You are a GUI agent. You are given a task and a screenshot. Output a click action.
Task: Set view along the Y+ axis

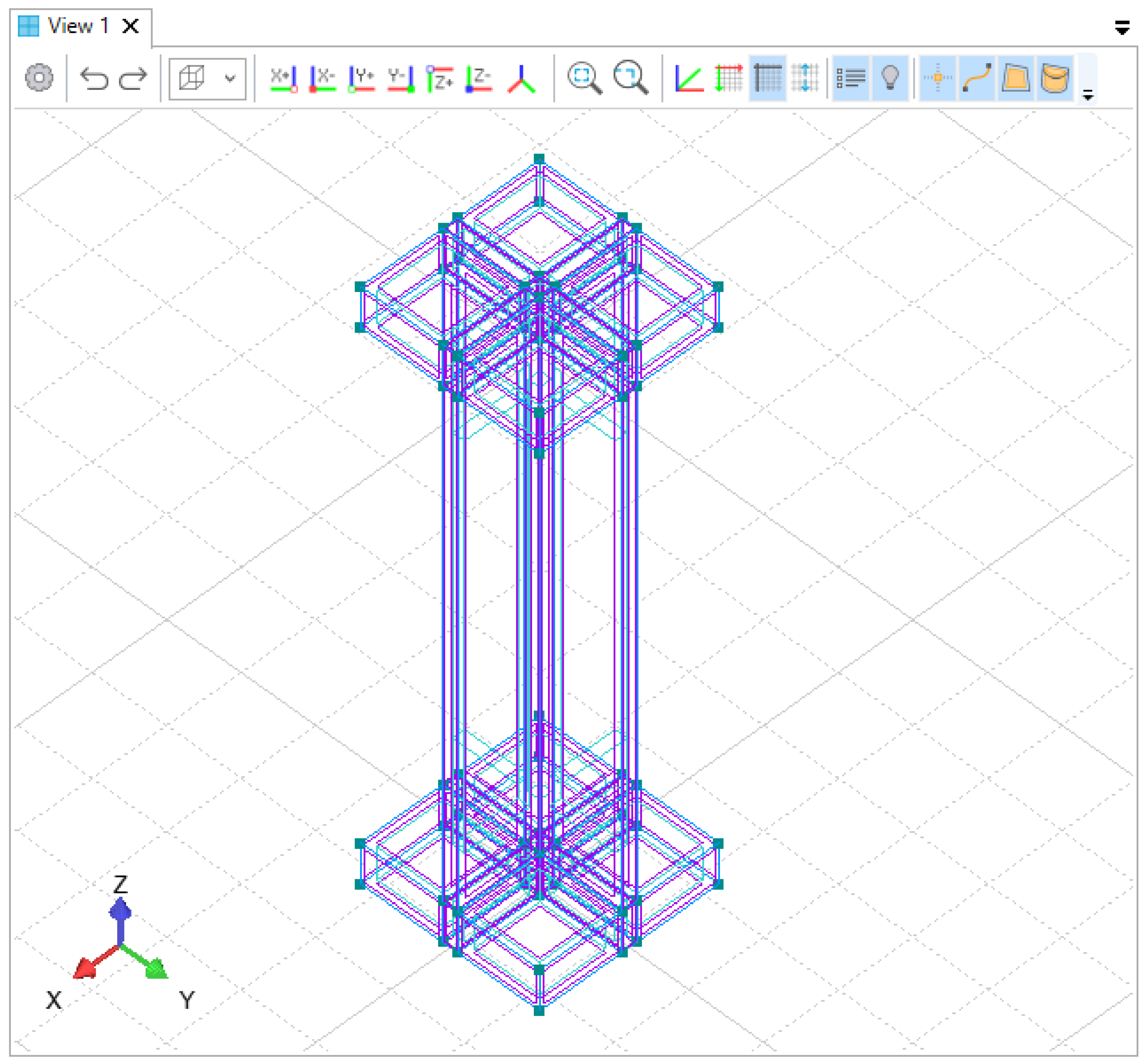click(x=362, y=78)
